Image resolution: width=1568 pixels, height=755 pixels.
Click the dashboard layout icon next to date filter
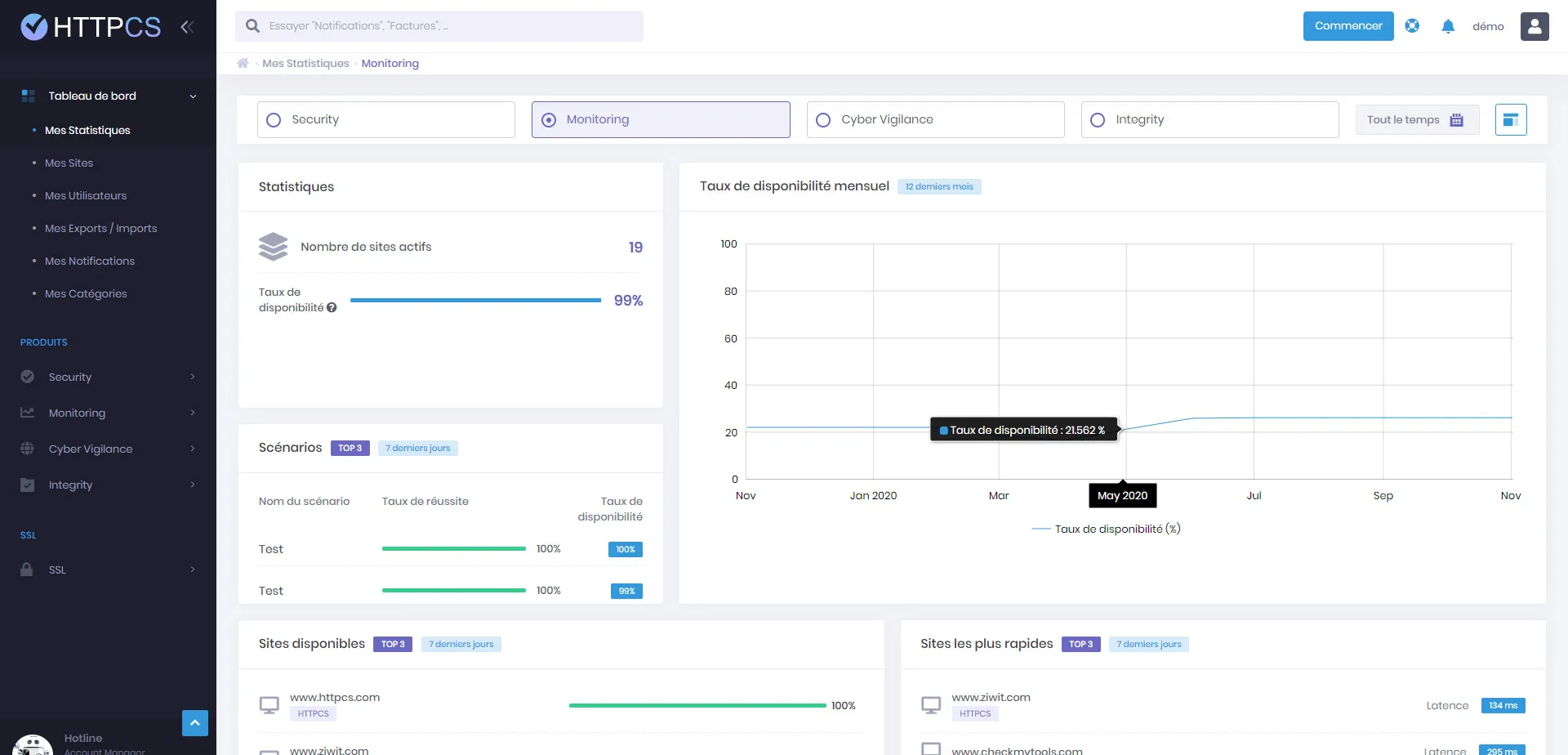(x=1511, y=119)
